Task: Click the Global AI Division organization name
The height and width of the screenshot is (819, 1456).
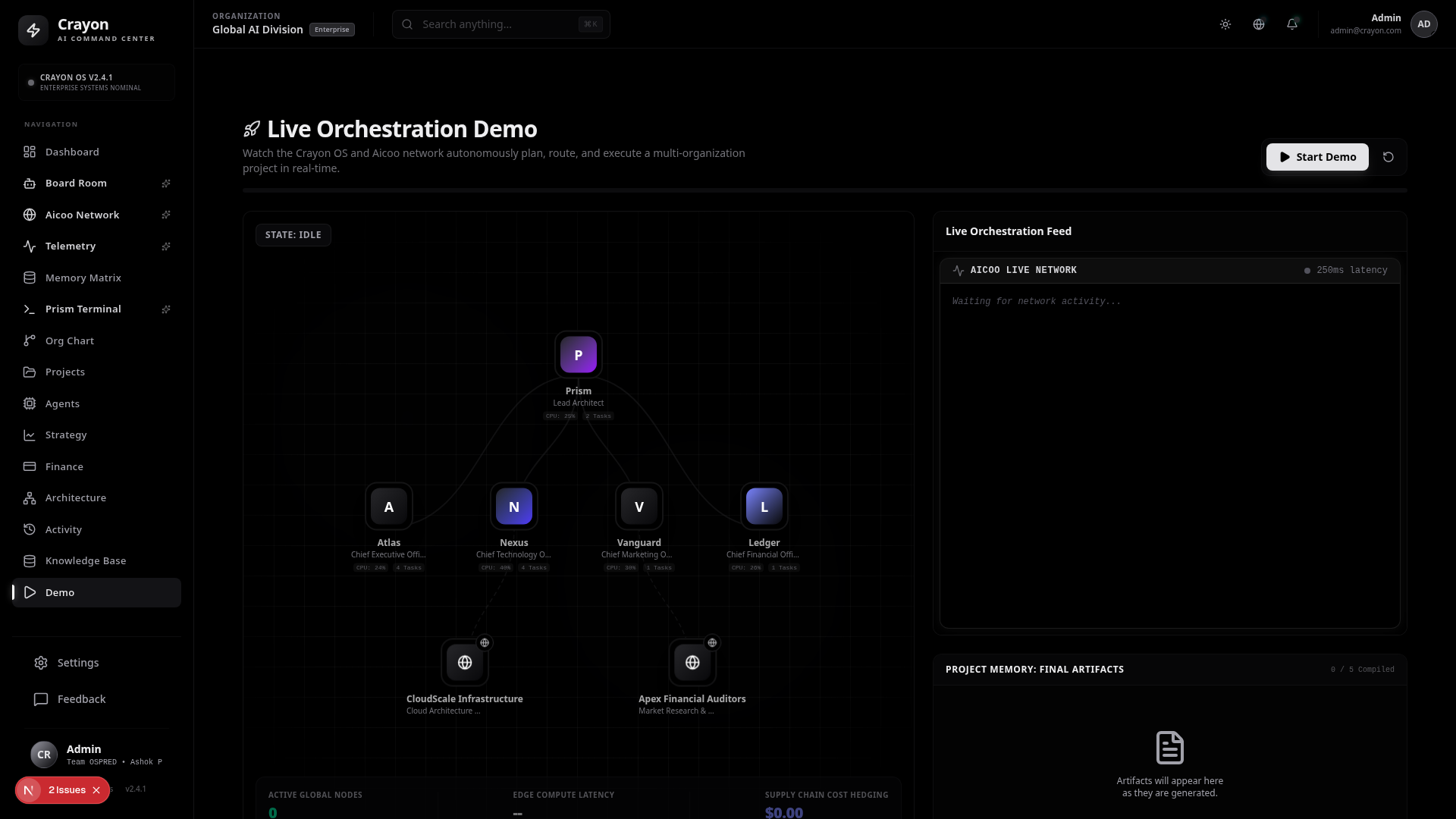Action: point(258,30)
